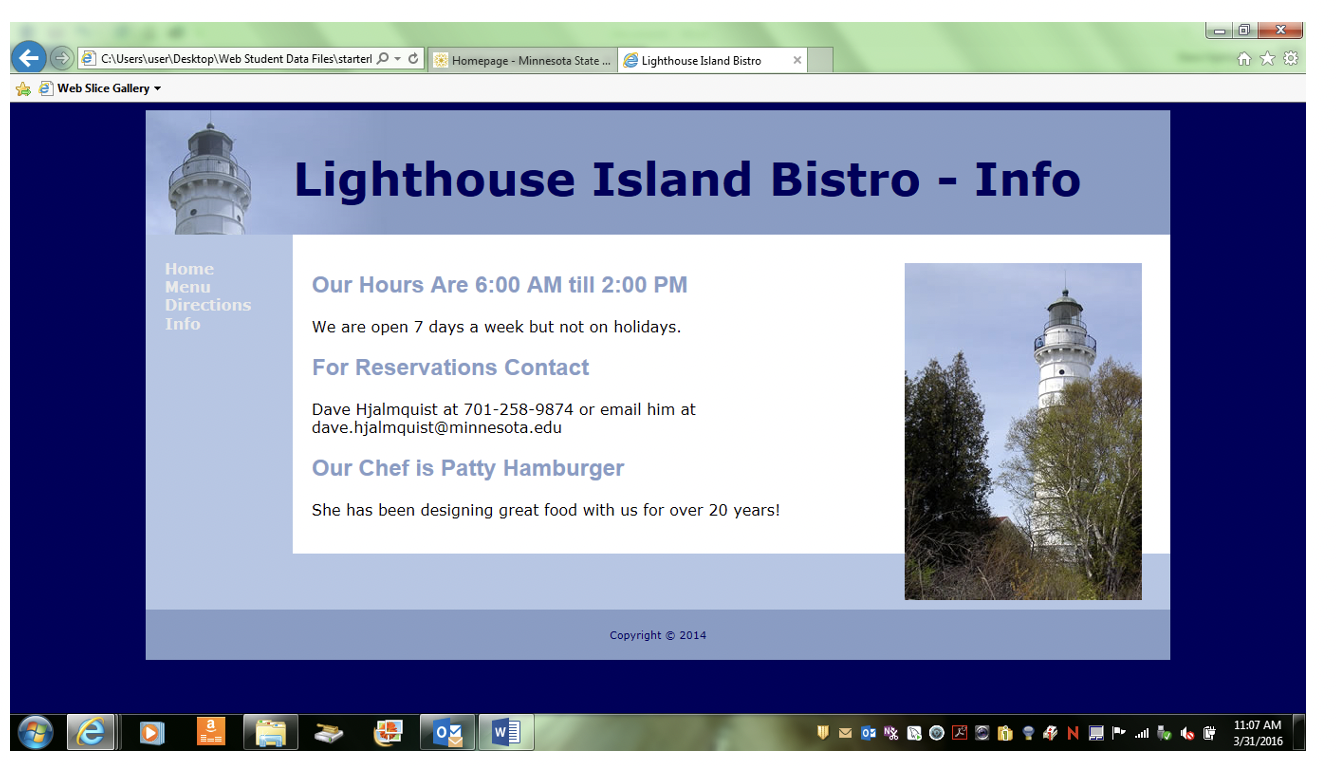1336x766 pixels.
Task: Open the address bar search dropdown arrow
Action: pyautogui.click(x=398, y=58)
